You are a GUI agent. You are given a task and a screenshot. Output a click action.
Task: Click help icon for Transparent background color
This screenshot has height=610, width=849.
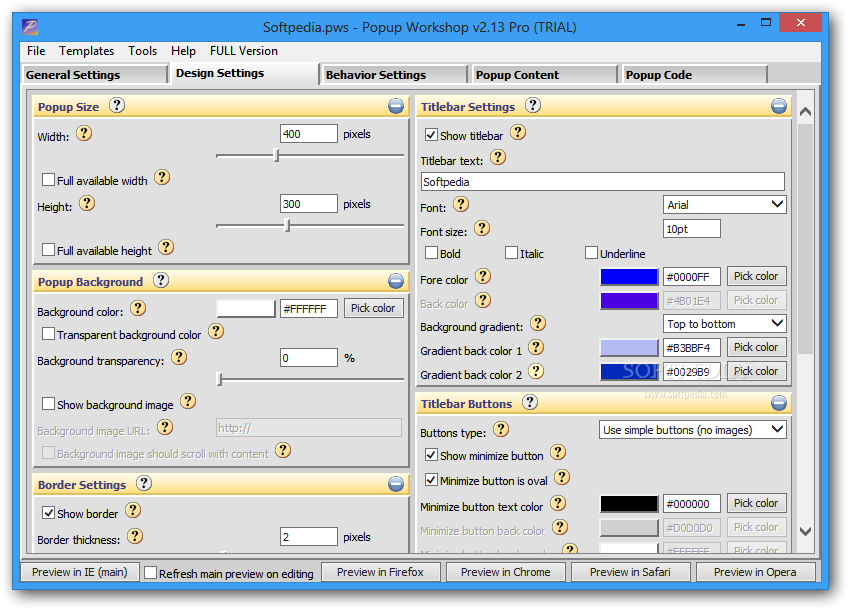coord(216,331)
